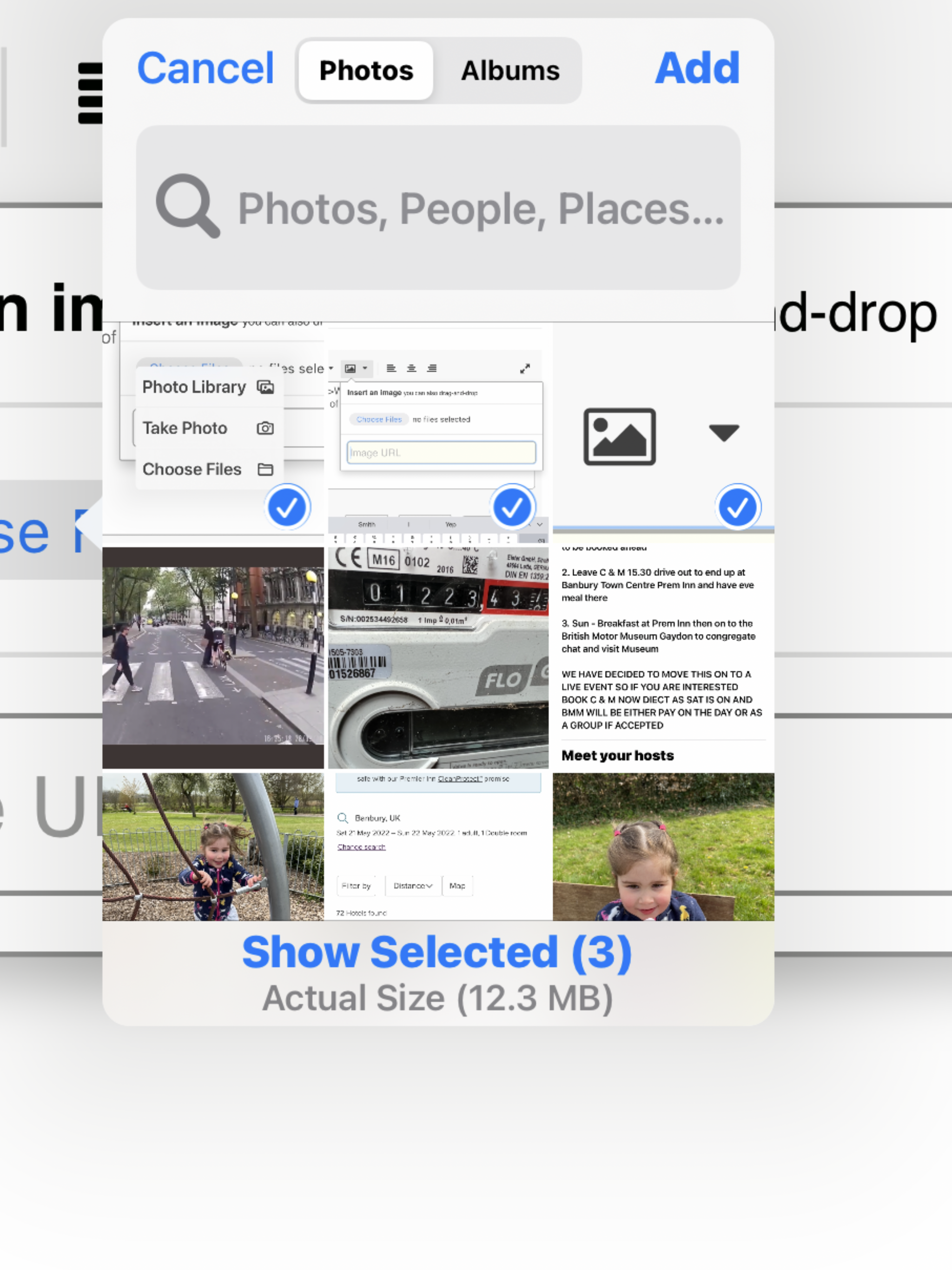Open Show Selected (3) list
This screenshot has width=952, height=1270.
tap(437, 952)
